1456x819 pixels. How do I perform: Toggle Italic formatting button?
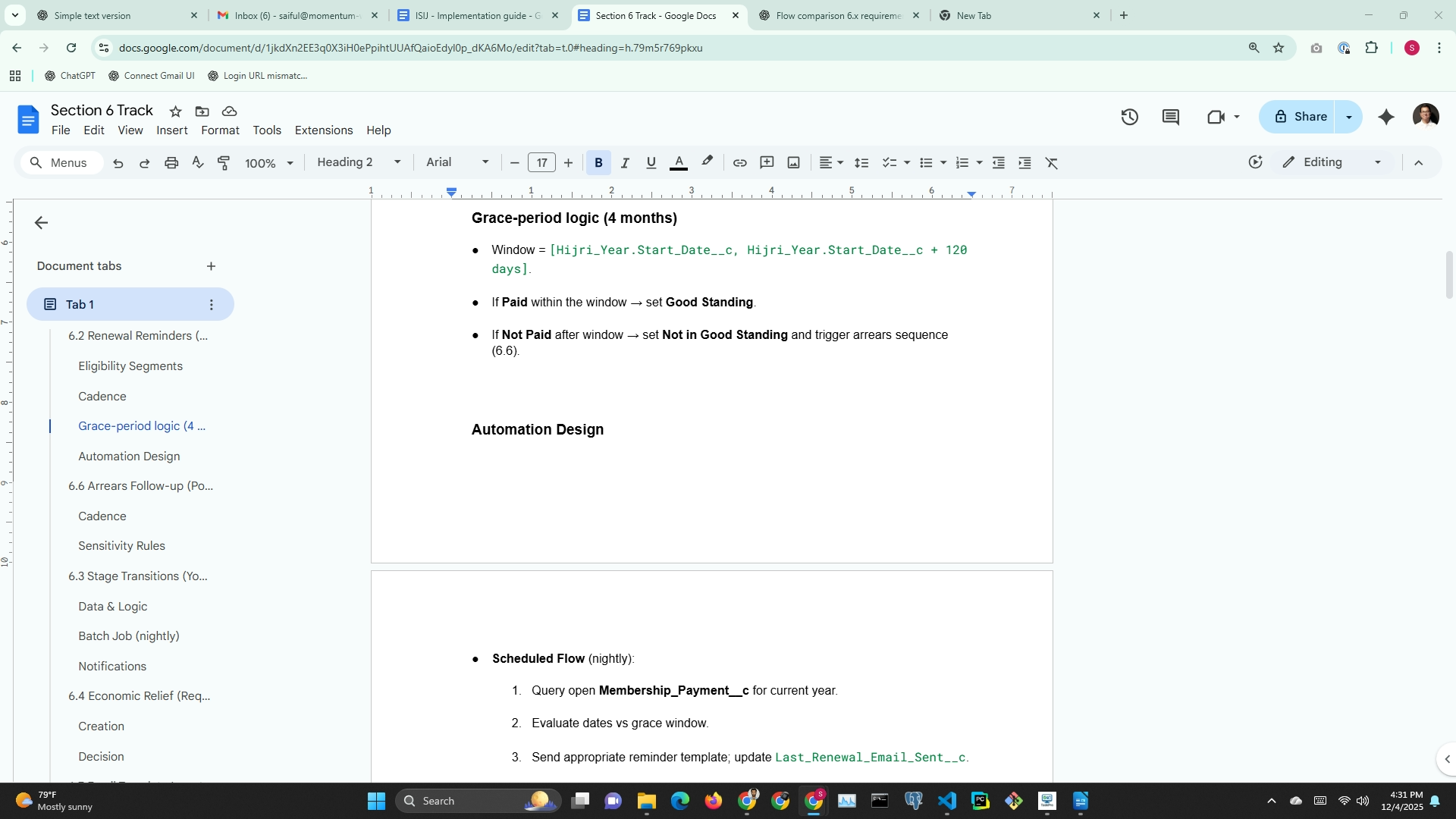coord(625,163)
